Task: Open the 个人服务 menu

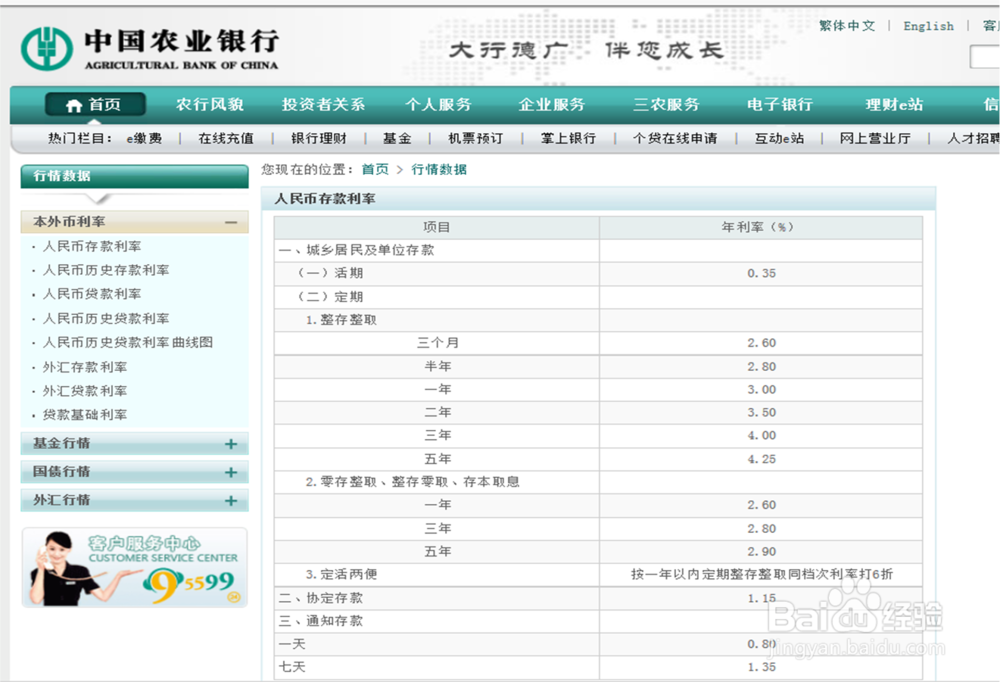Action: coord(438,105)
